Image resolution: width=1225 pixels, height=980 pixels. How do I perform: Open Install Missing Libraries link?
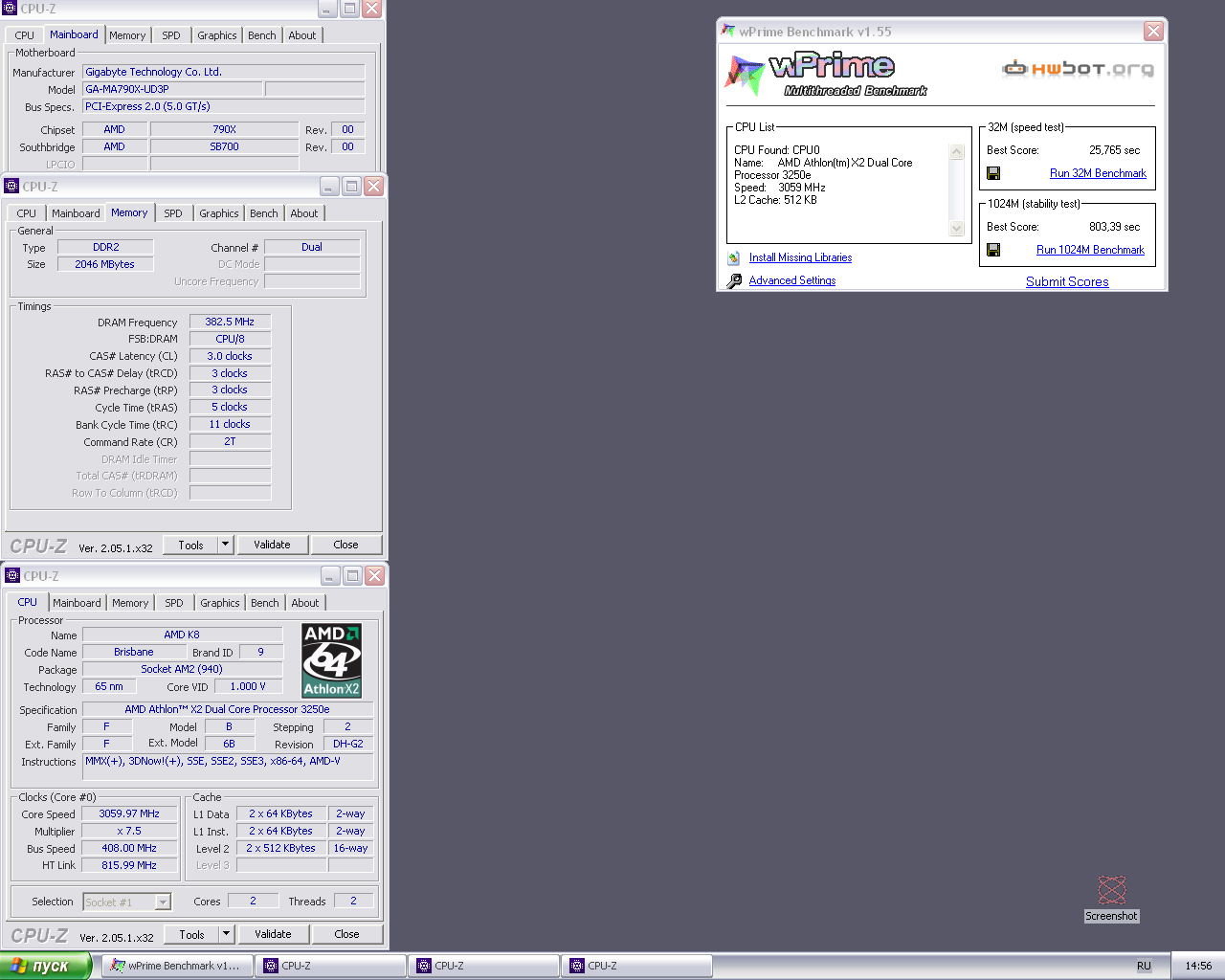800,257
